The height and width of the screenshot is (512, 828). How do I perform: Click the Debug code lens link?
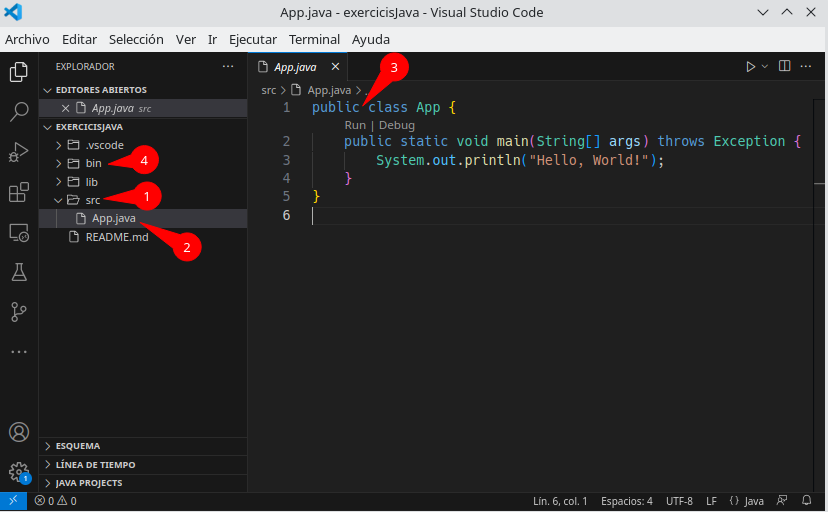tap(397, 126)
